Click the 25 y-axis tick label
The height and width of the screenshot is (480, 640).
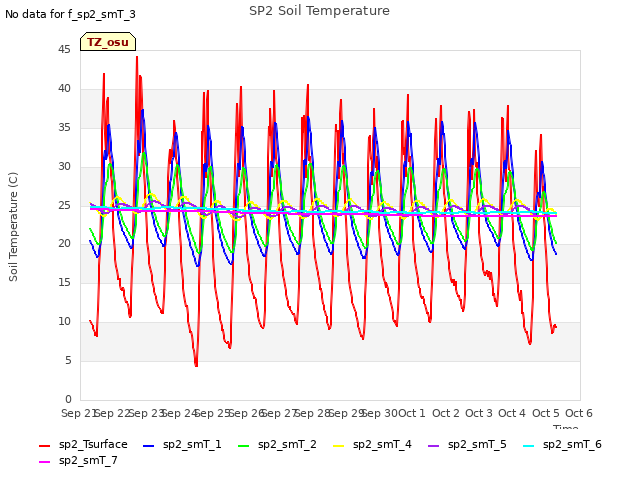pos(64,205)
